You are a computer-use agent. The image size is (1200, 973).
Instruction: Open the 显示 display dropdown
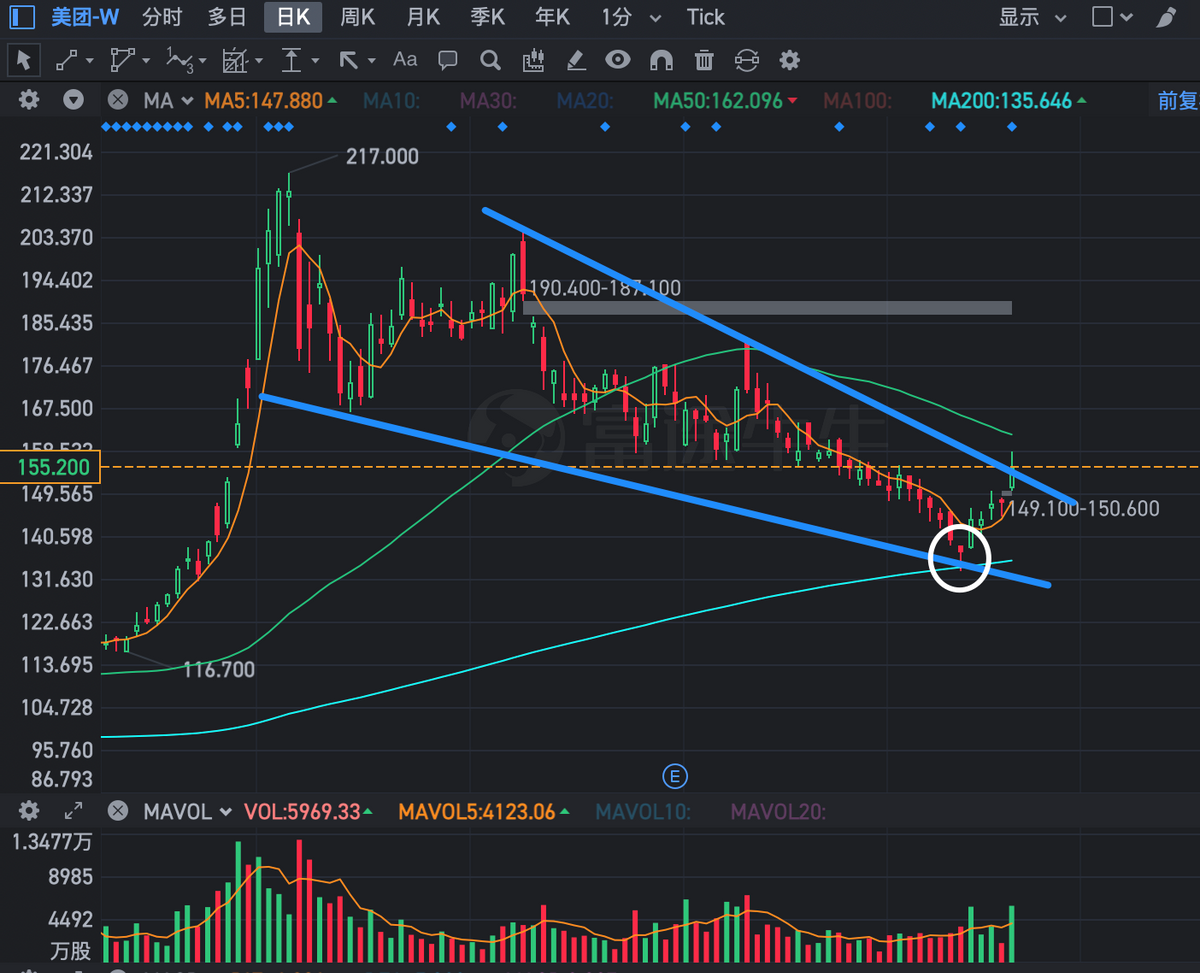[1033, 17]
